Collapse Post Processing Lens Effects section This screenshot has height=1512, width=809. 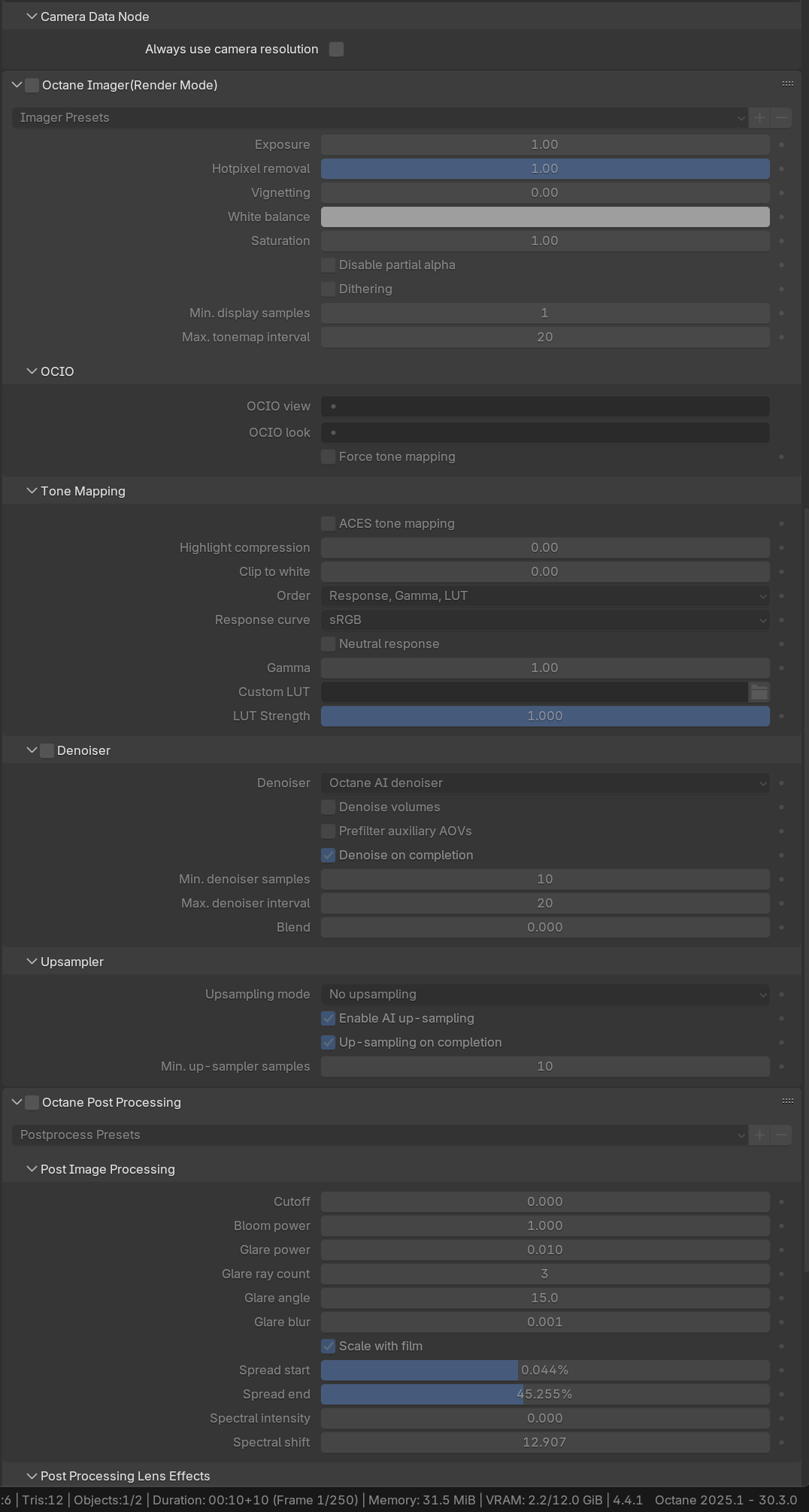click(x=32, y=1476)
